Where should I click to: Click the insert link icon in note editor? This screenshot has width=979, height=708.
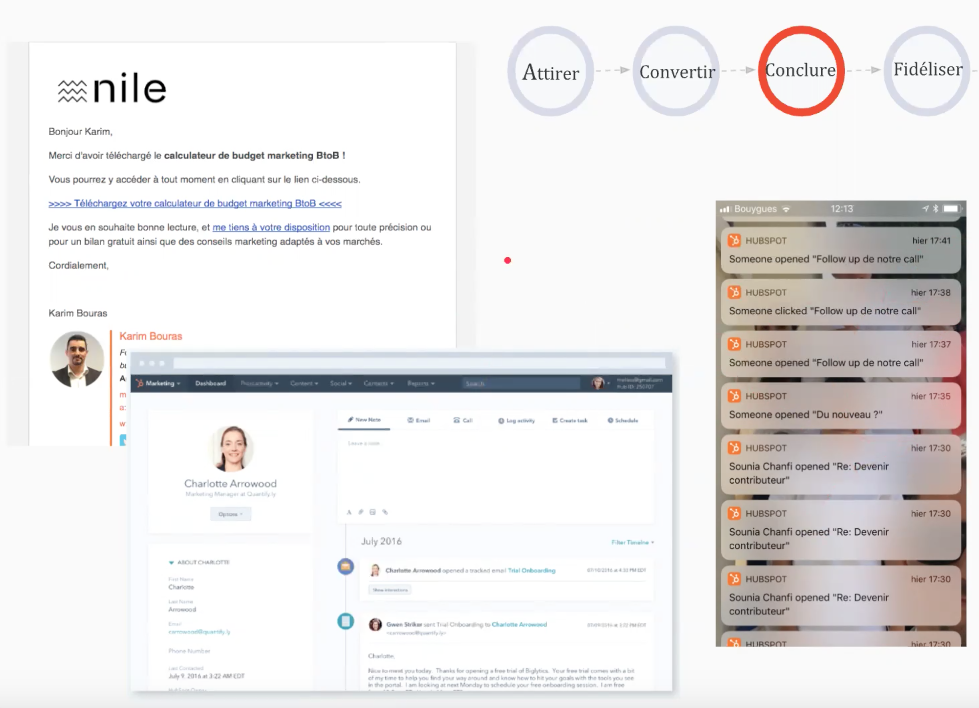pyautogui.click(x=385, y=512)
